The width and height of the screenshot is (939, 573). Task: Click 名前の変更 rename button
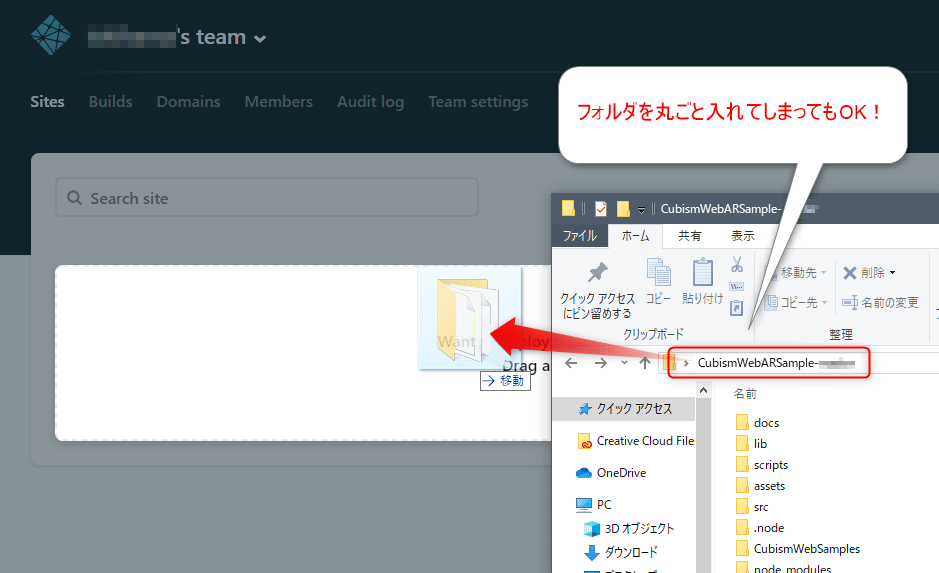click(880, 302)
